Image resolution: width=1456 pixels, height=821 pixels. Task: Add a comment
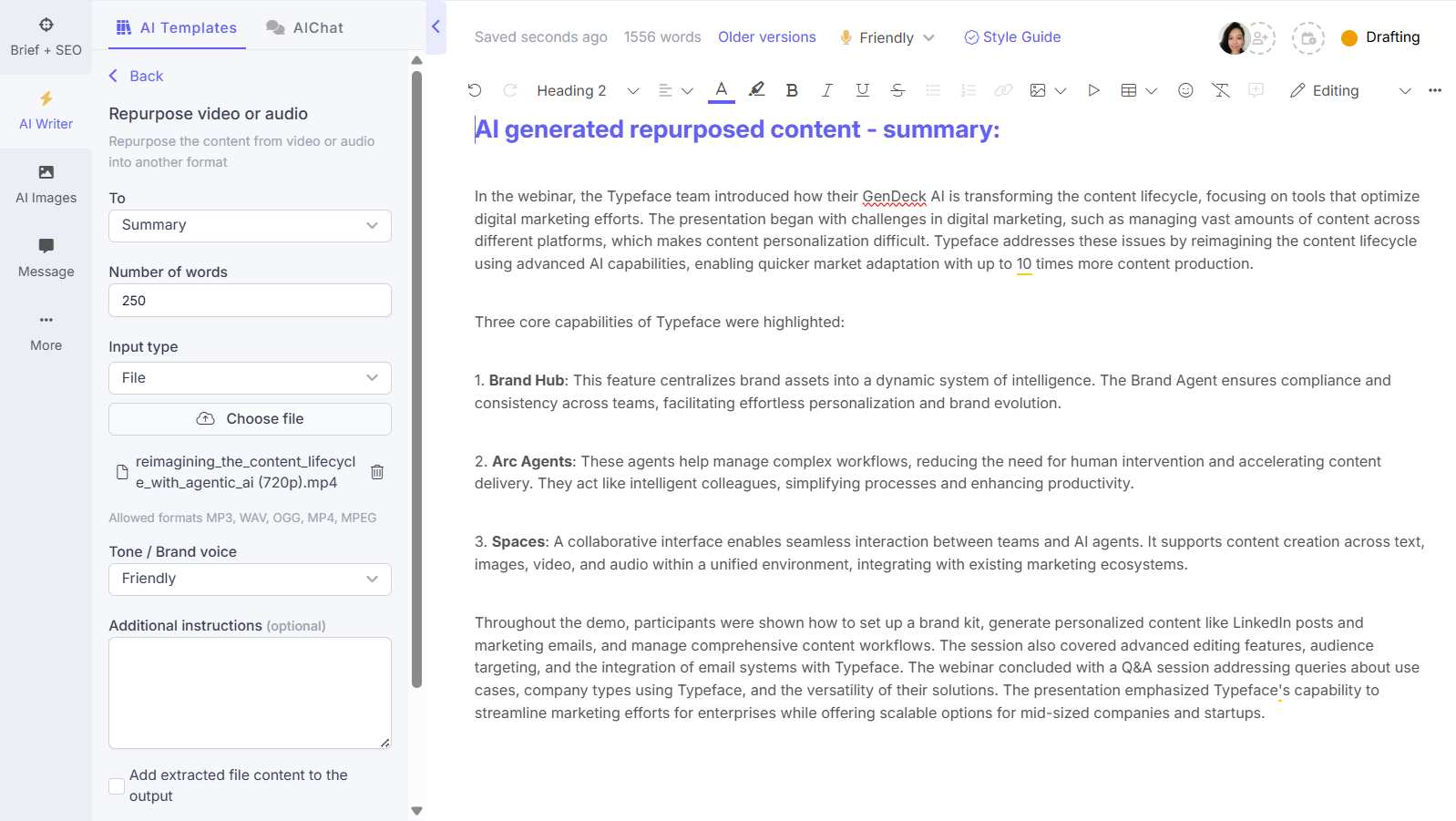[x=1256, y=90]
